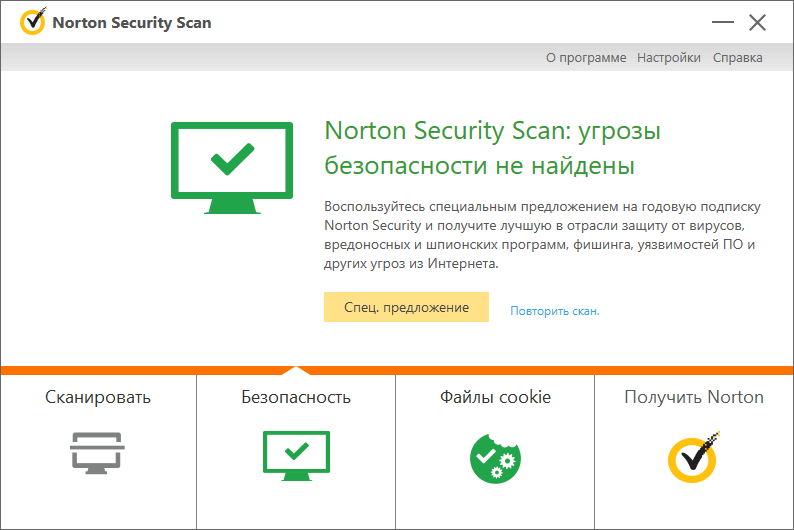
Task: Click the green cookie icon with gears
Action: coord(495,454)
